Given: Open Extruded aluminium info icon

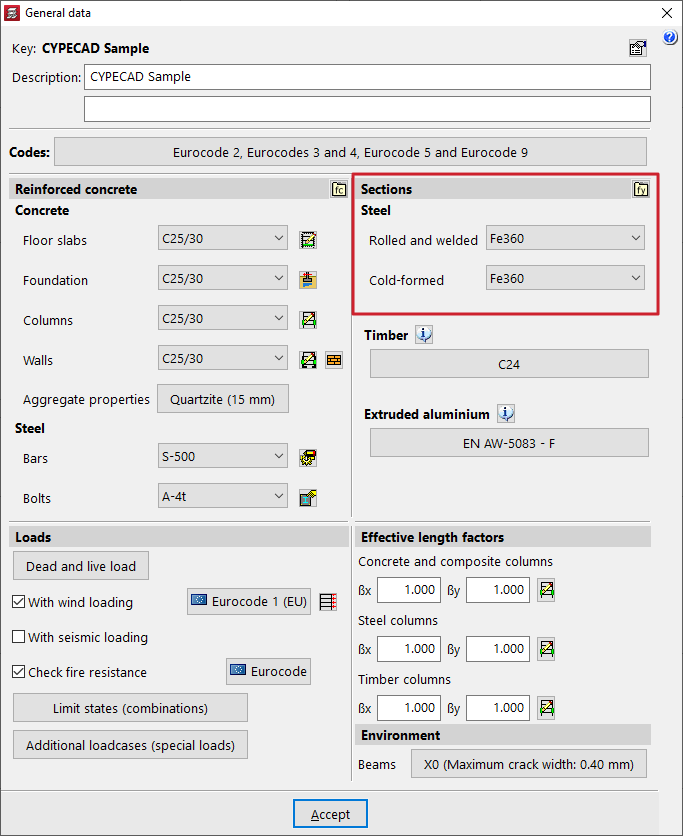Looking at the screenshot, I should [x=506, y=414].
